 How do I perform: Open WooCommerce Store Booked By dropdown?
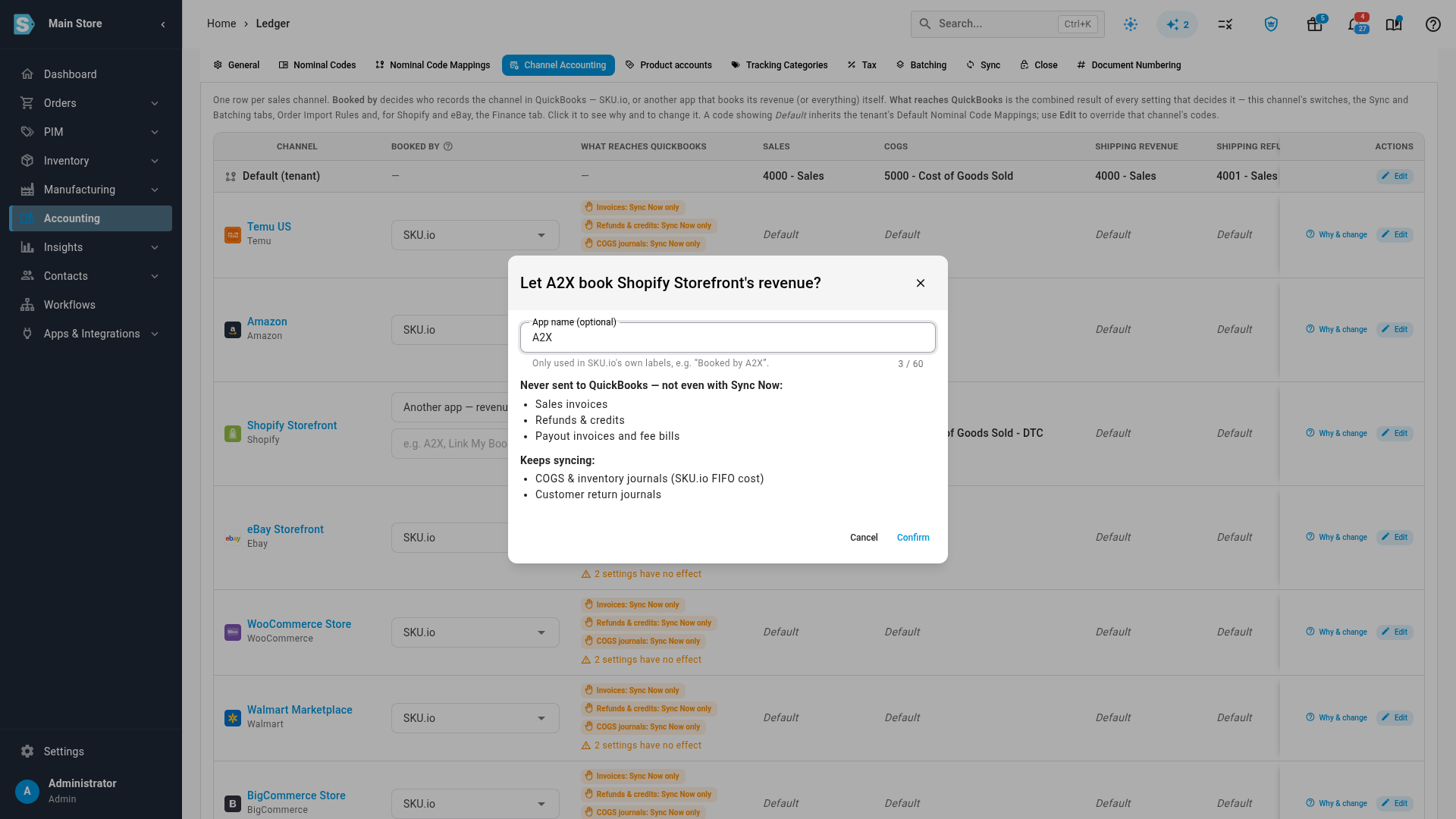tap(475, 632)
